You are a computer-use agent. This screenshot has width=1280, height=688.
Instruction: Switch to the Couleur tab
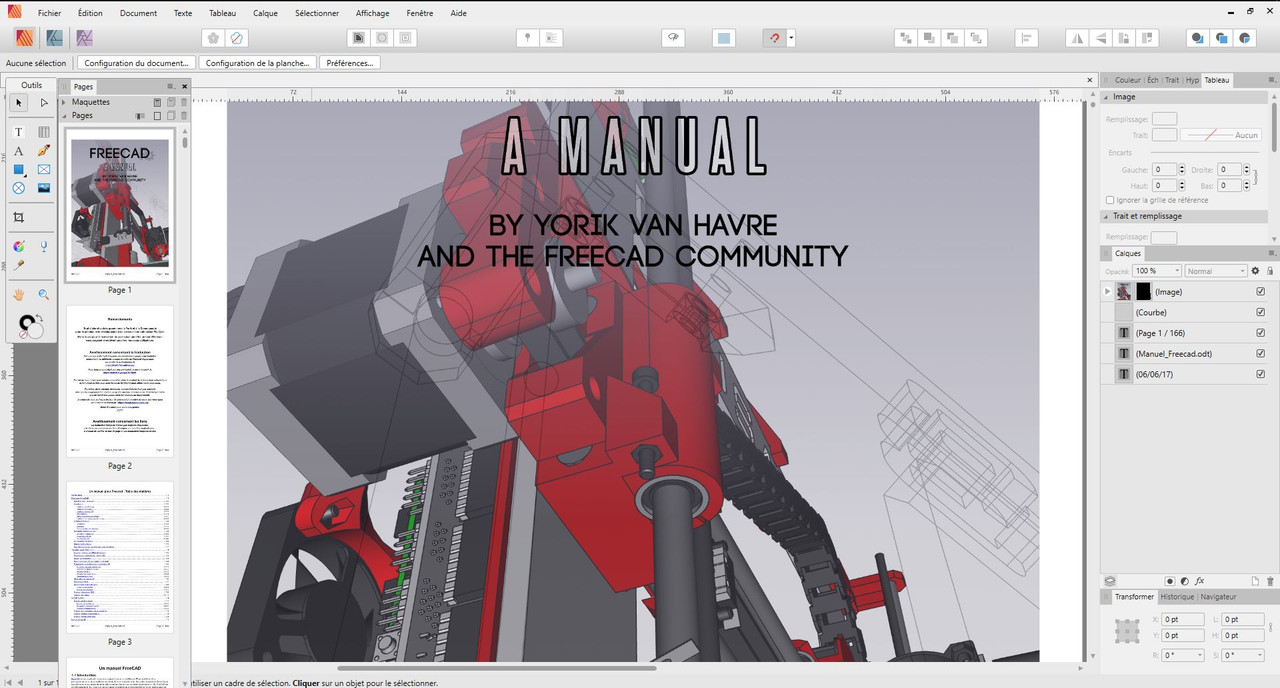(x=1127, y=80)
